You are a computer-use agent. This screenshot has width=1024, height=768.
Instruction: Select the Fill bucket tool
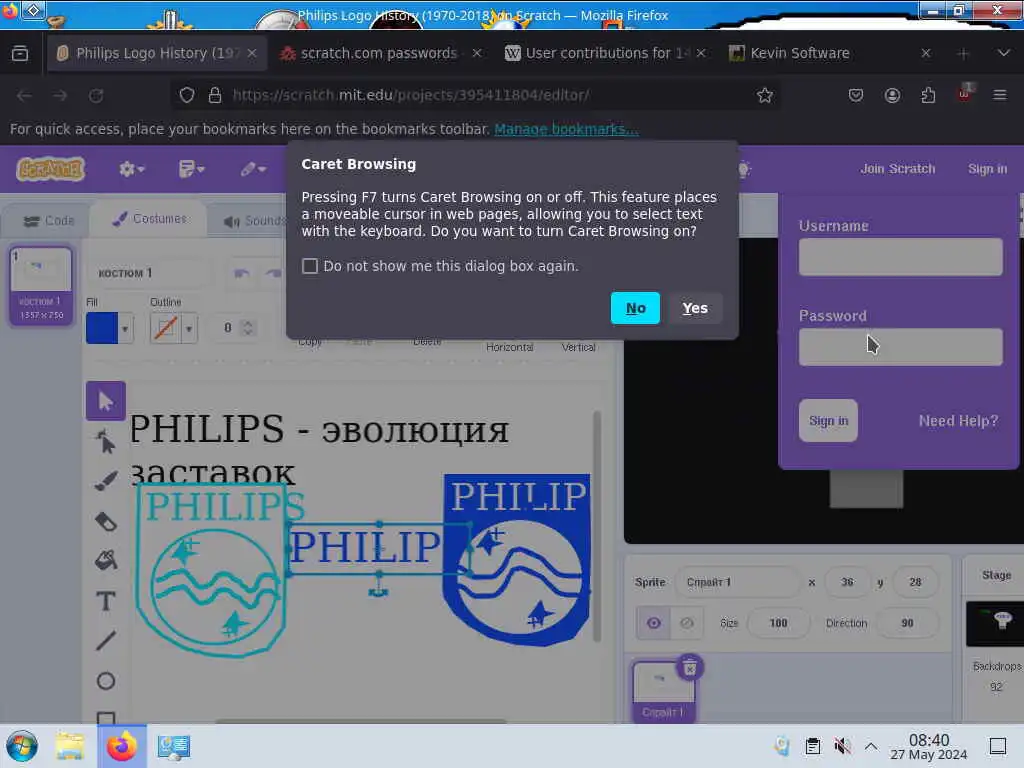106,560
